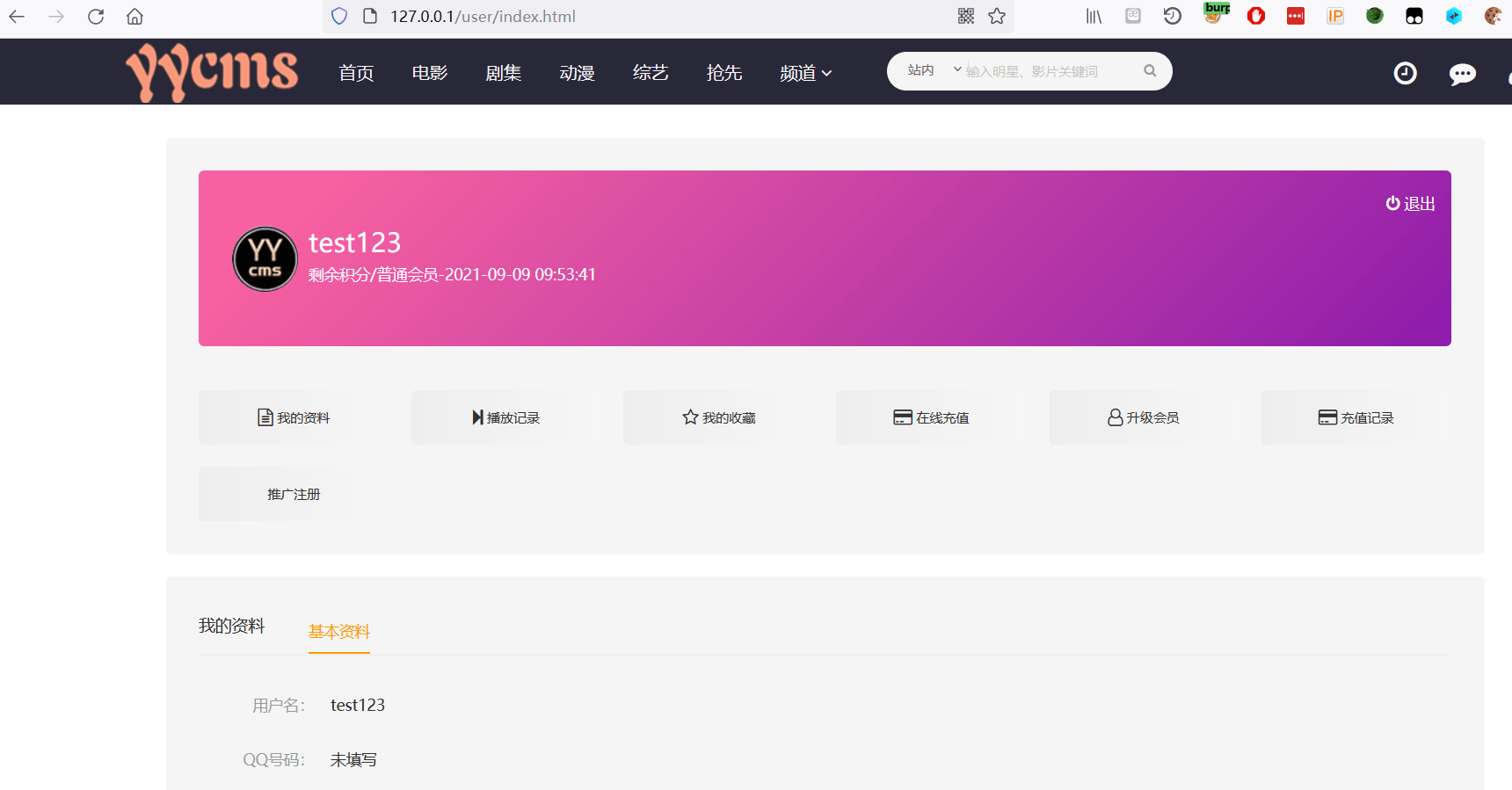Open the 充值记录 button

1356,417
